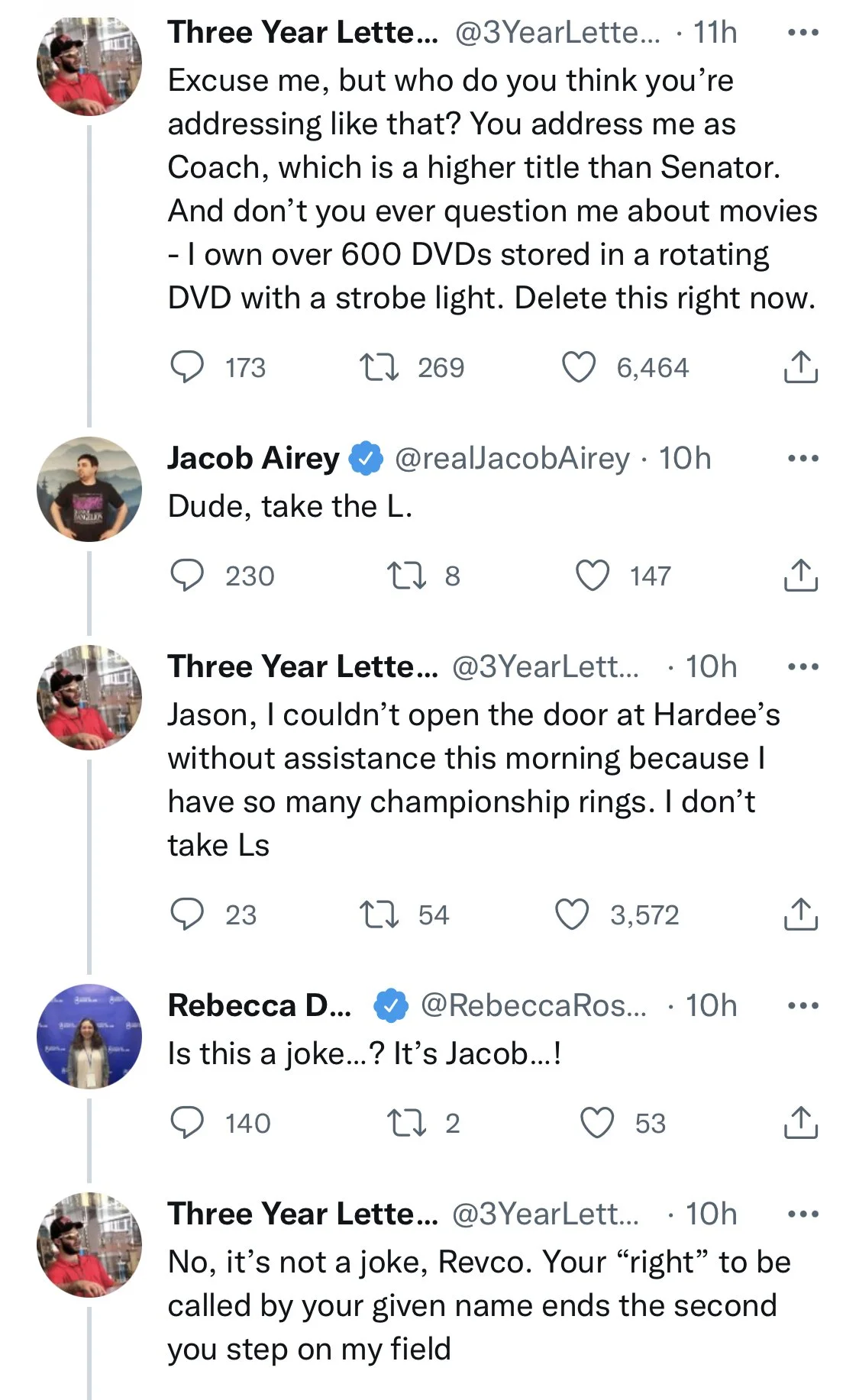859x1400 pixels.
Task: Open more options on Jacob Airey's tweet
Action: [x=802, y=459]
